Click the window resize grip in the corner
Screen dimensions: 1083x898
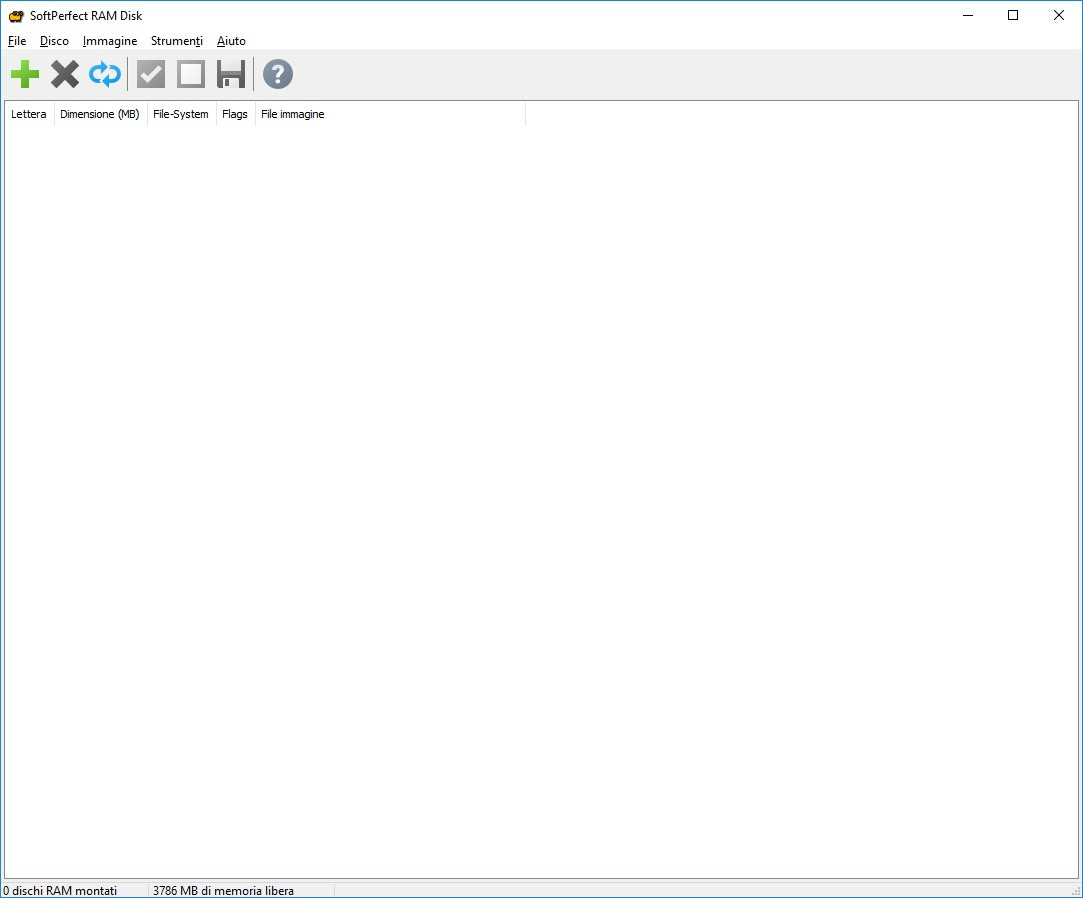(x=1075, y=890)
